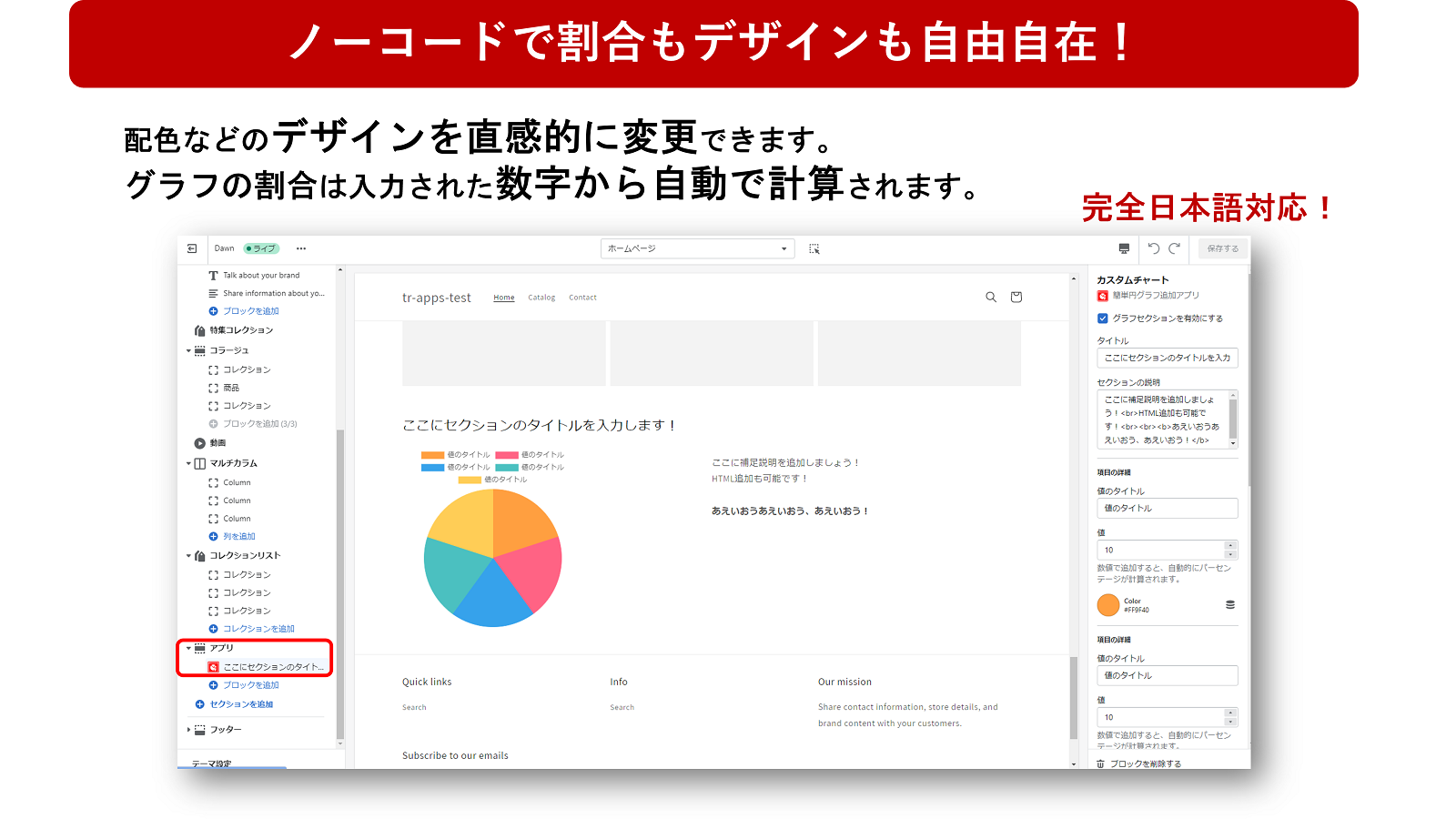This screenshot has width=1456, height=819.
Task: Click the first 値のタイトル input field
Action: (1168, 508)
